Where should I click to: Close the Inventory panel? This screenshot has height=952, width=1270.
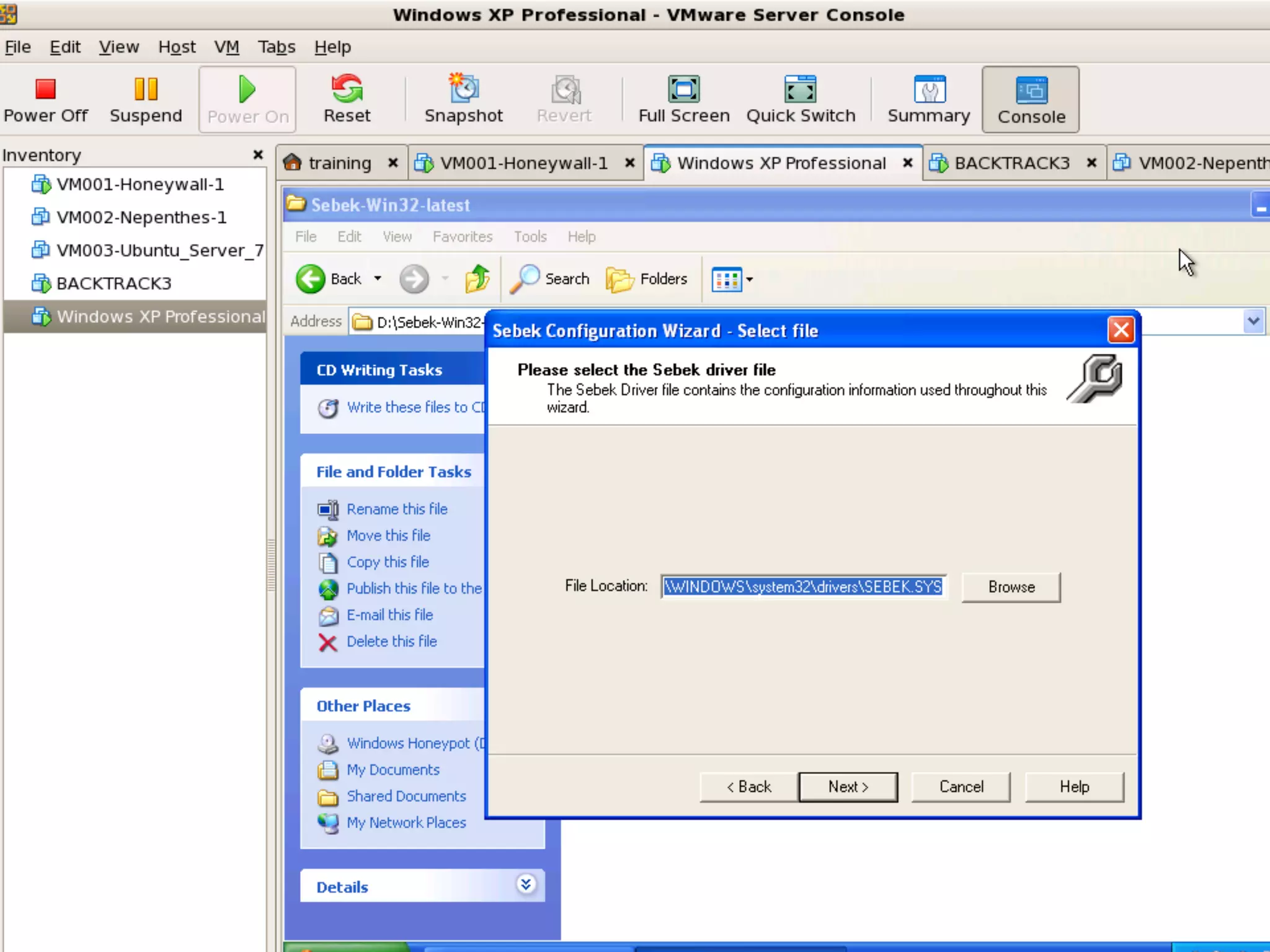click(258, 155)
